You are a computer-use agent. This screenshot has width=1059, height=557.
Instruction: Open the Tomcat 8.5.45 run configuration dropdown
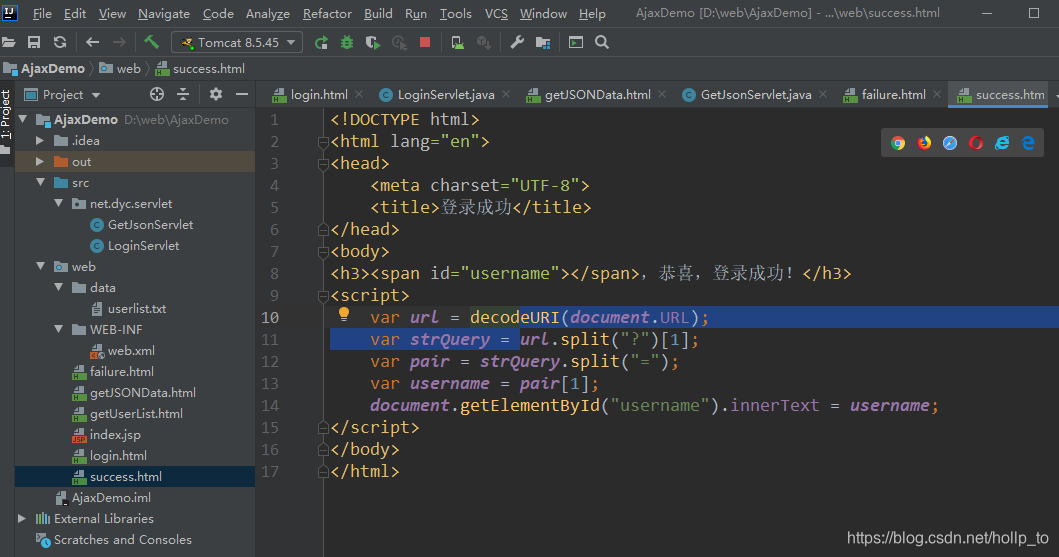coord(236,43)
